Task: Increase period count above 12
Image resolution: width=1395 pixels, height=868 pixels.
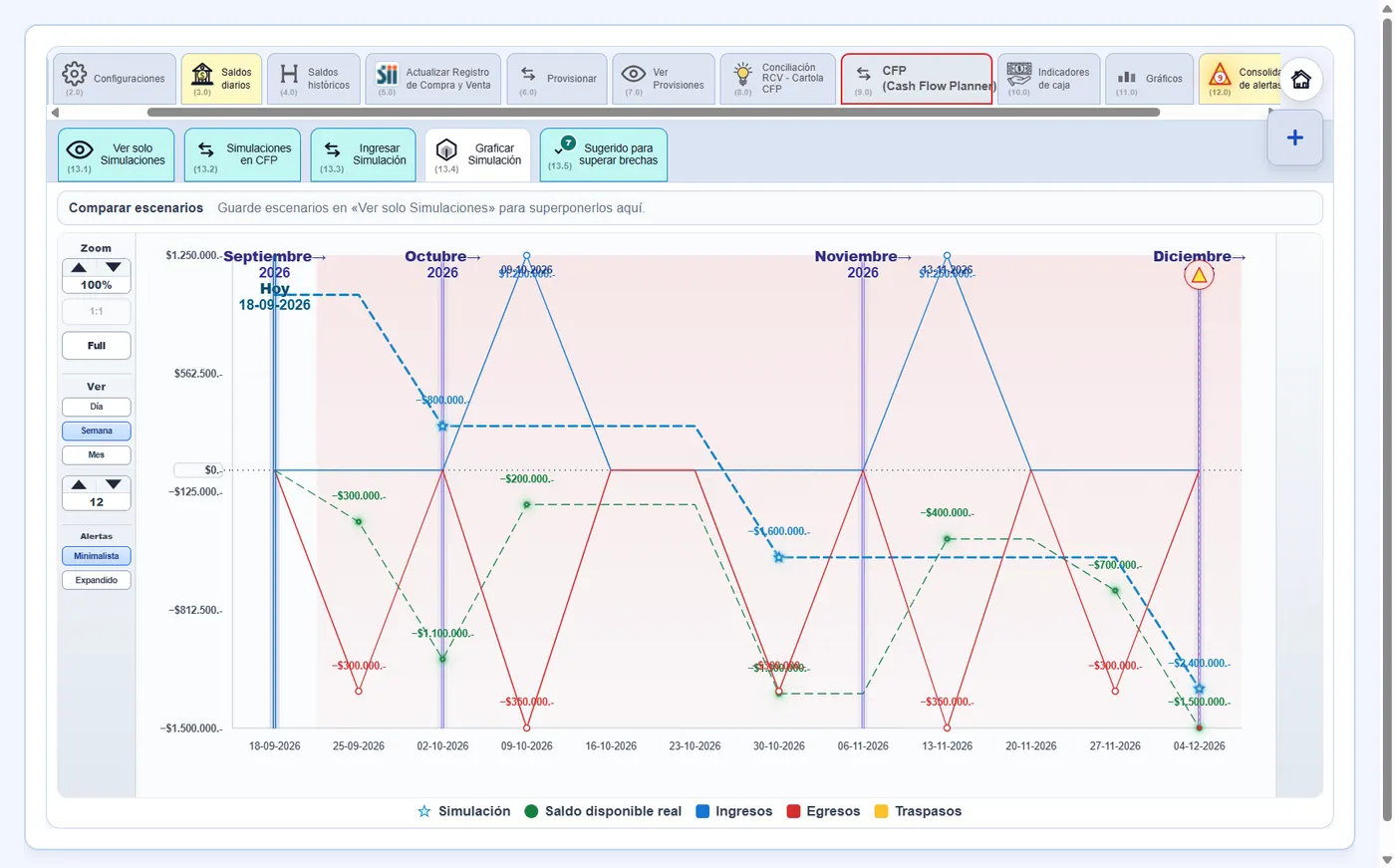Action: click(80, 484)
